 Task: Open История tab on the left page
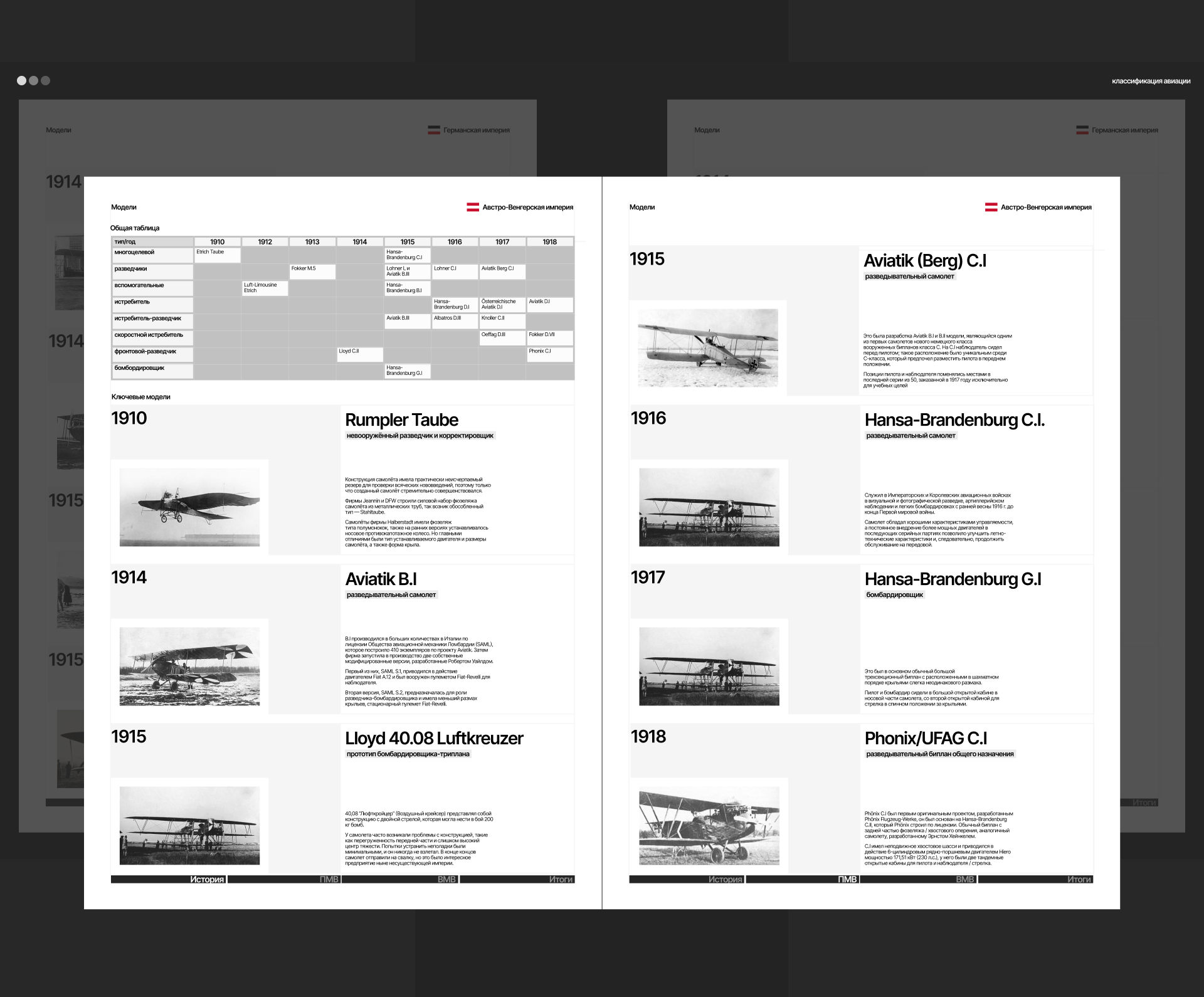(207, 879)
